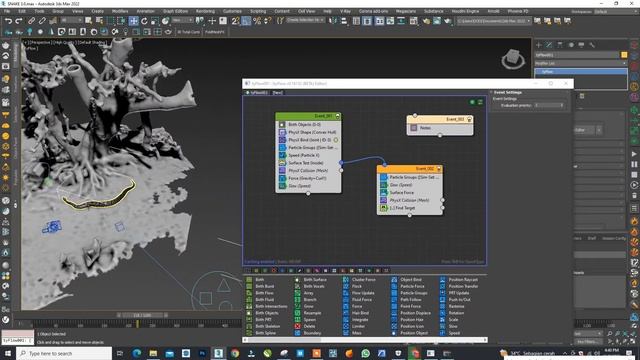Open the File menu

[x=7, y=11]
